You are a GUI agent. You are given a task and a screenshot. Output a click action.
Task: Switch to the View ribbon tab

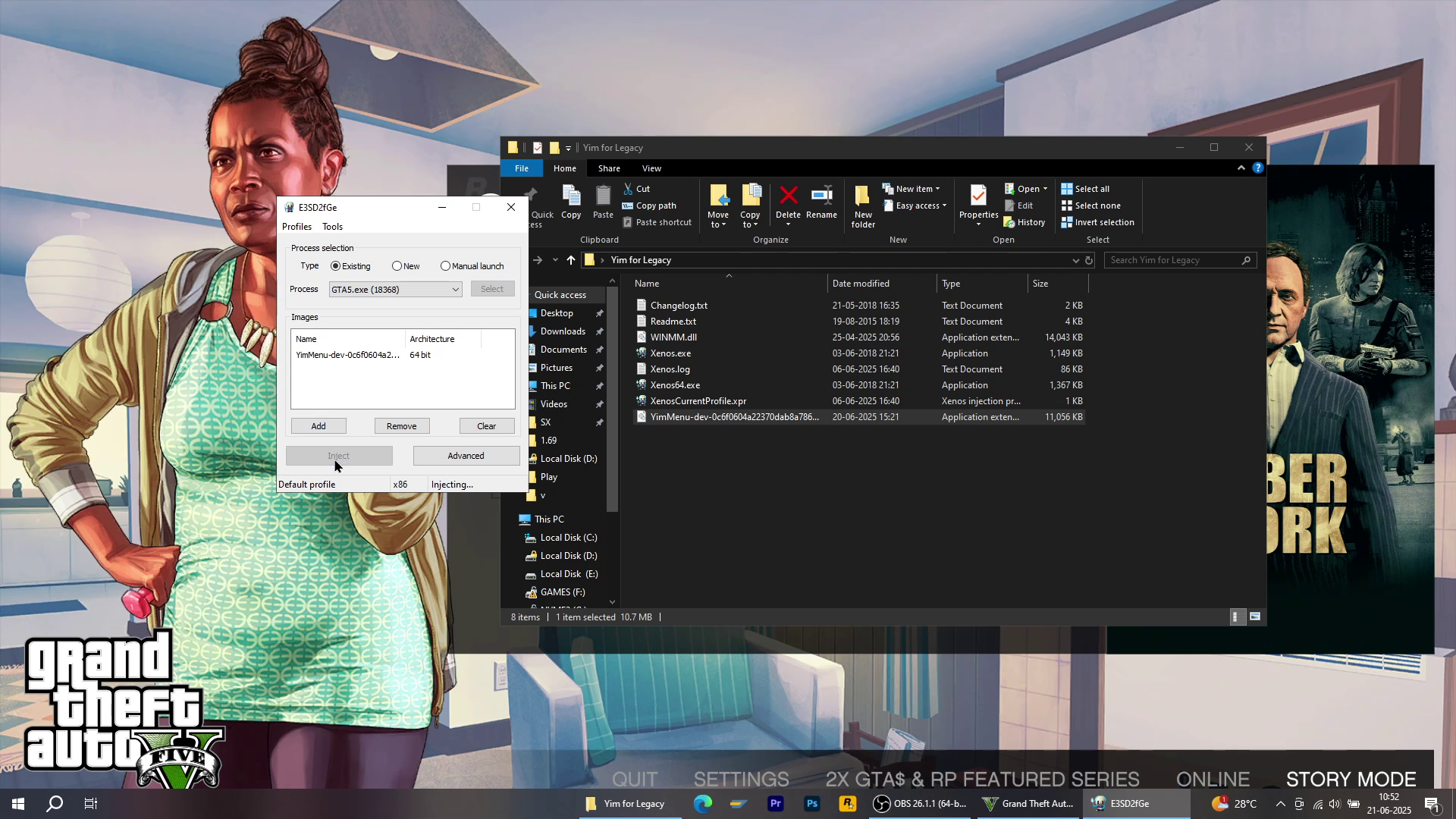click(651, 168)
